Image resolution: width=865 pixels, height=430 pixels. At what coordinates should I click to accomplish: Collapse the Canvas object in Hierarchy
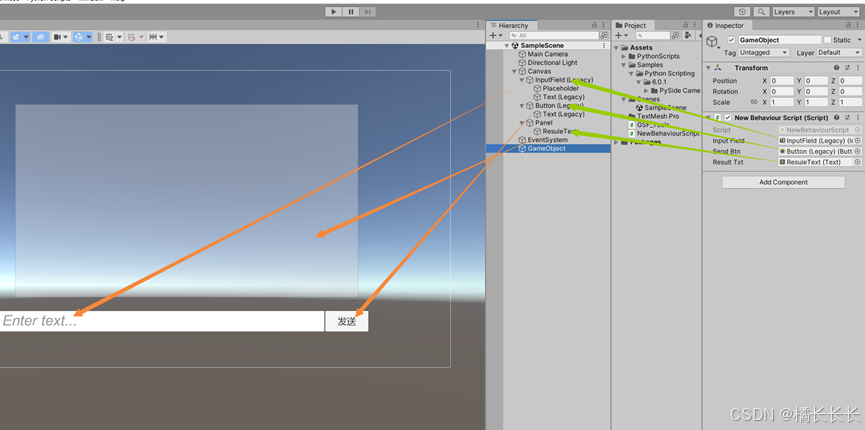click(x=514, y=71)
